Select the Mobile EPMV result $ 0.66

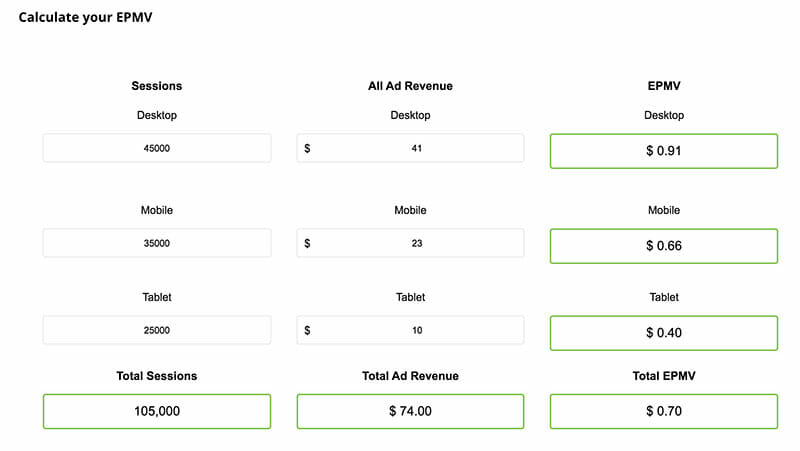663,246
